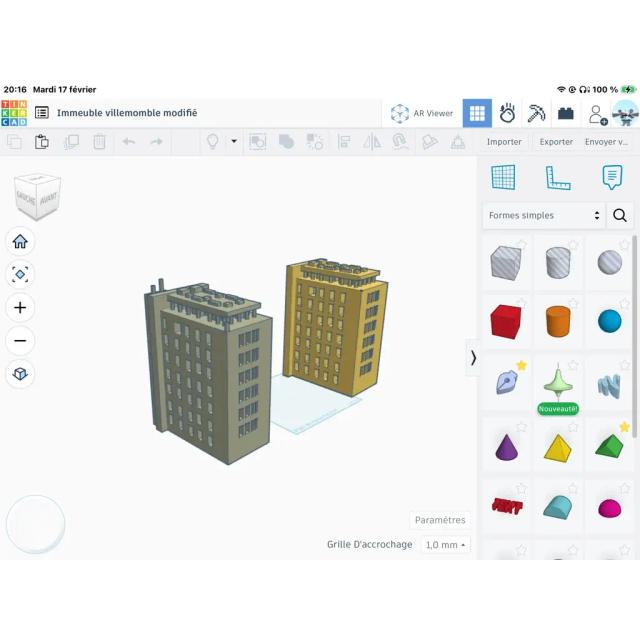Image resolution: width=640 pixels, height=640 pixels.
Task: Zoom in with the plus button
Action: (x=20, y=307)
